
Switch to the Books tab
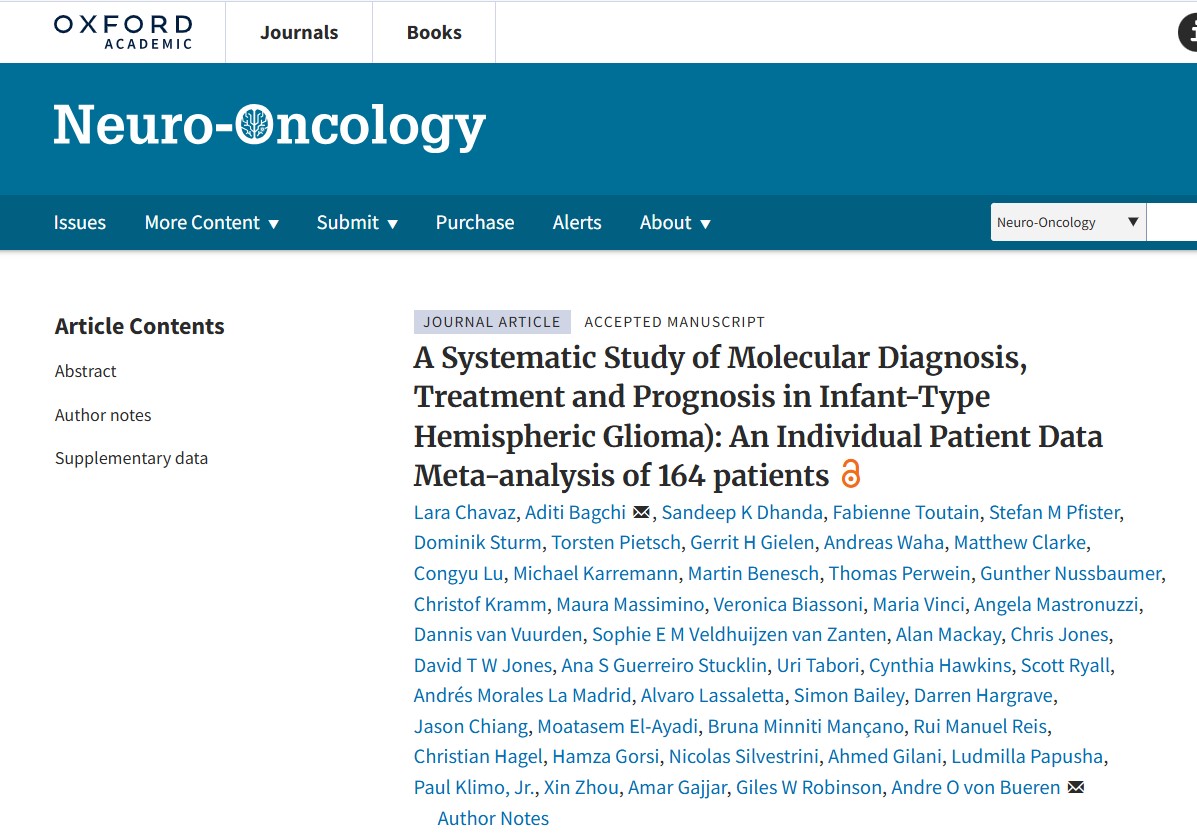pos(433,31)
